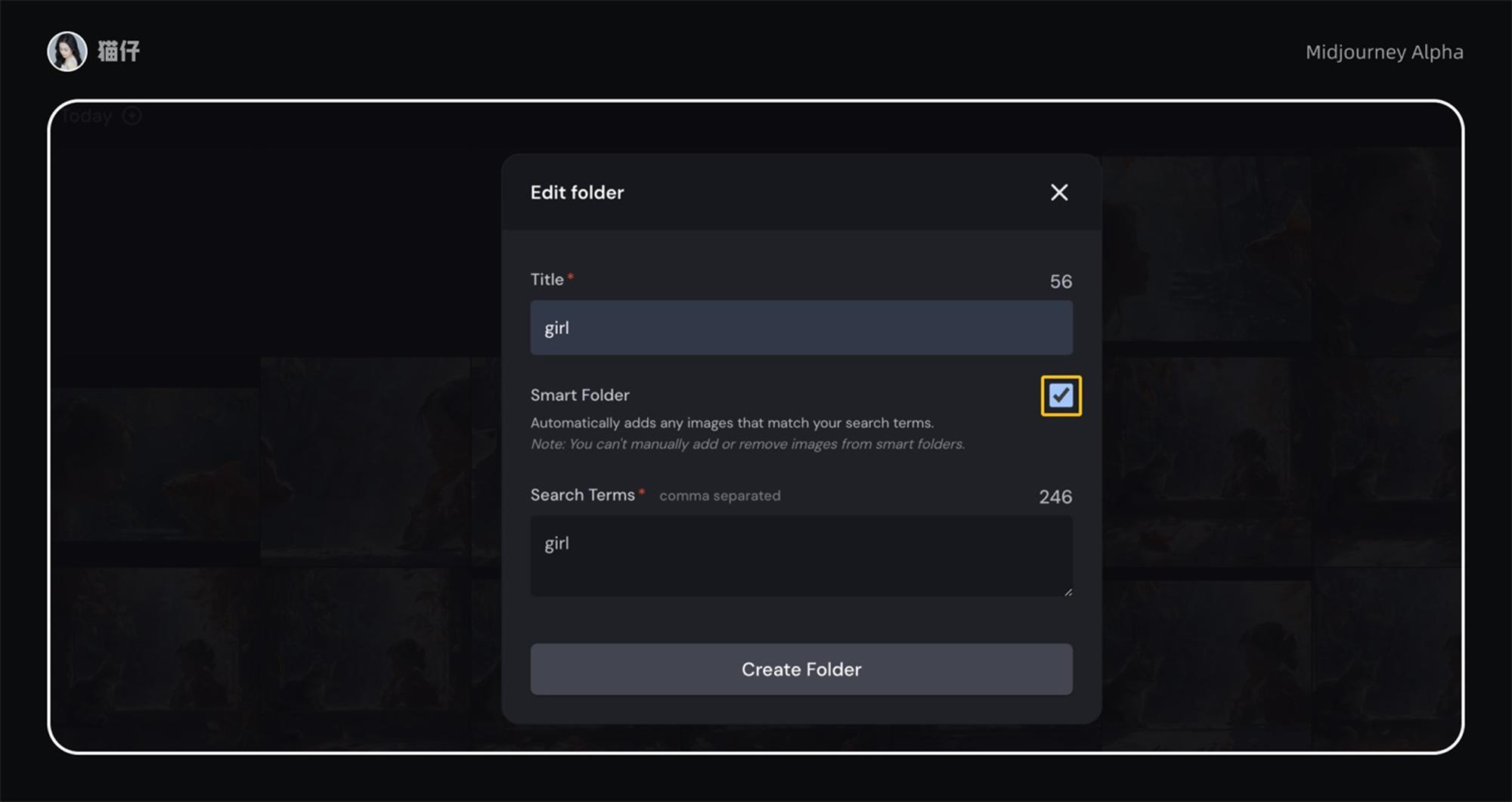Image resolution: width=1512 pixels, height=802 pixels.
Task: Click the search terms counter 246
Action: (x=1055, y=497)
